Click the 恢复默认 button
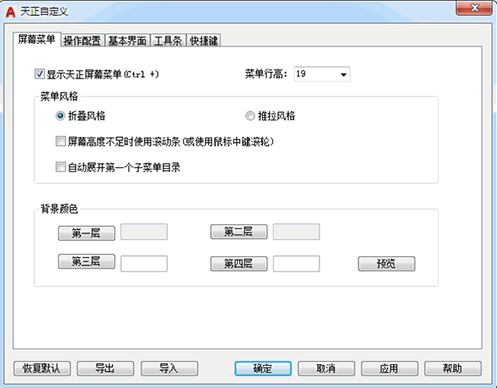Viewport: 497px width, 388px height. pyautogui.click(x=42, y=368)
